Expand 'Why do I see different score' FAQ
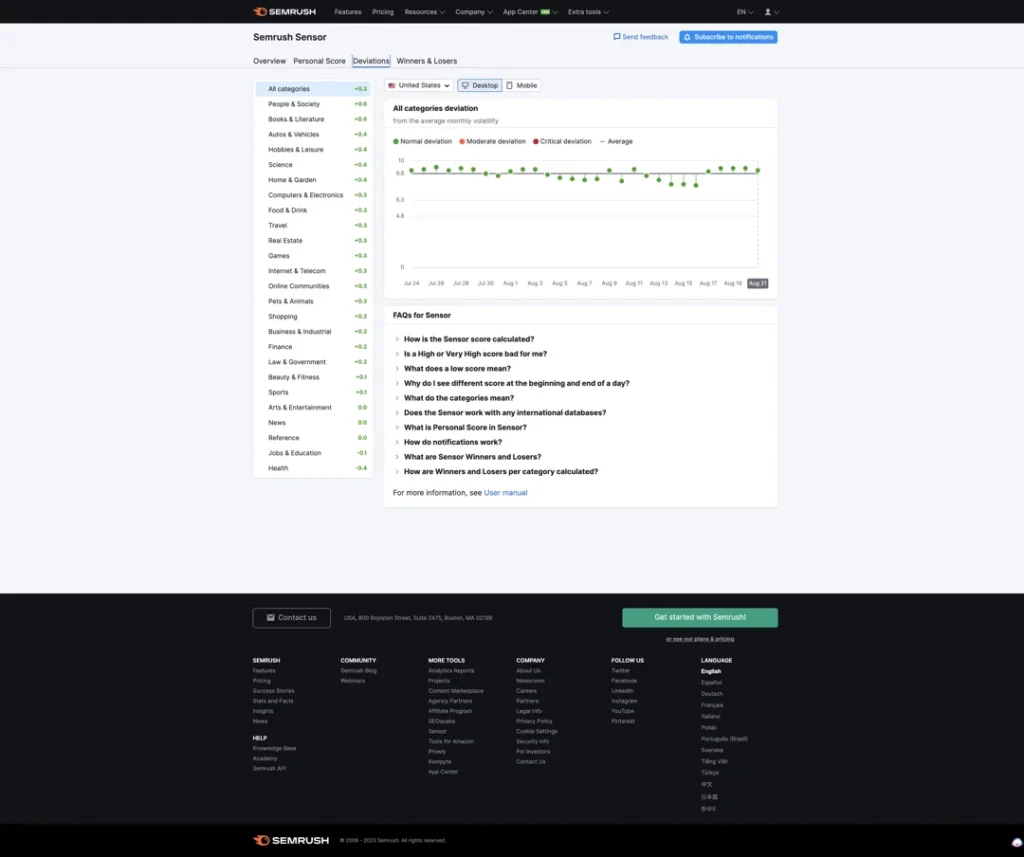This screenshot has height=857, width=1024. click(516, 383)
